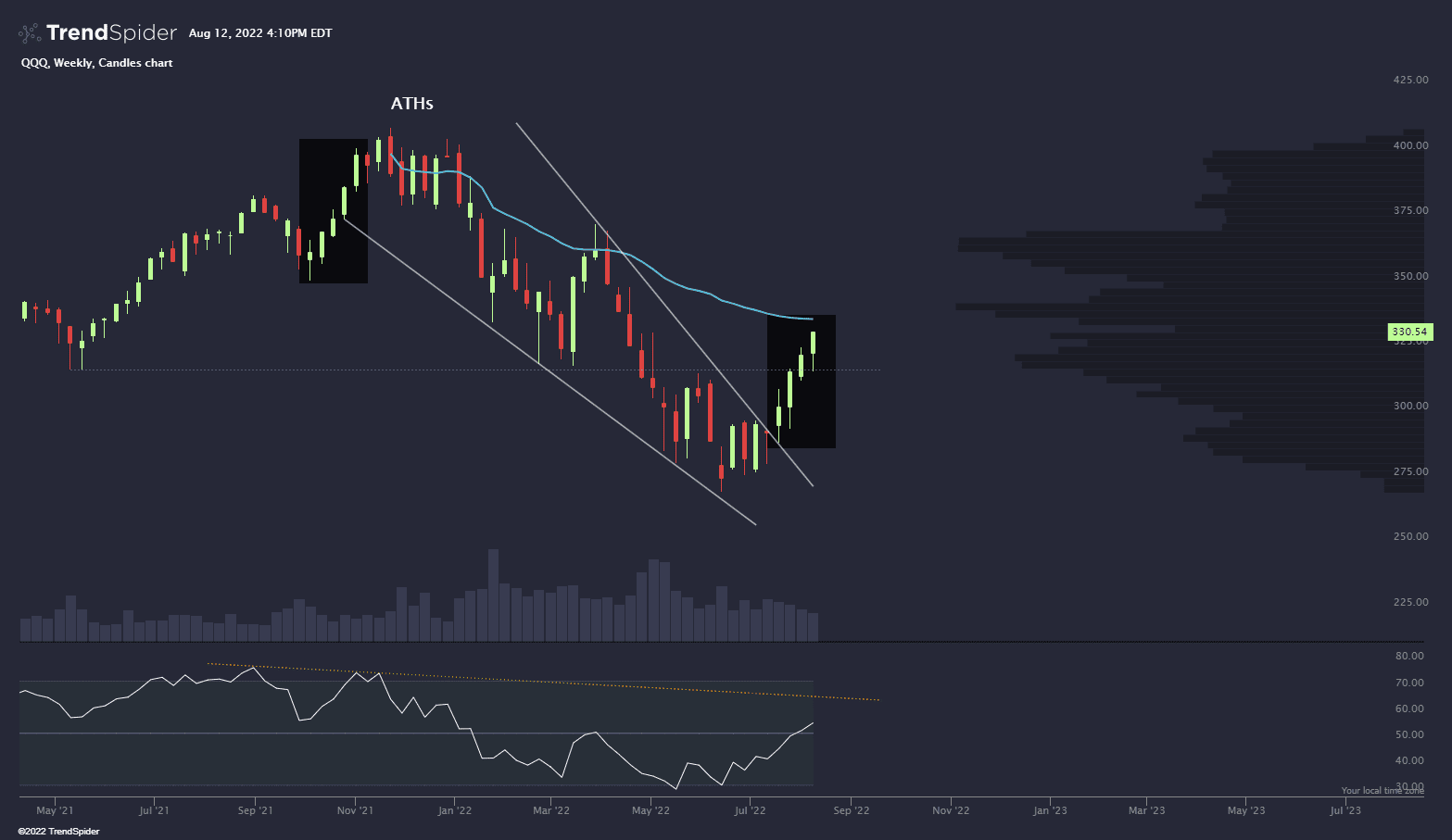Select the Nov '22 time axis label

coord(950,810)
